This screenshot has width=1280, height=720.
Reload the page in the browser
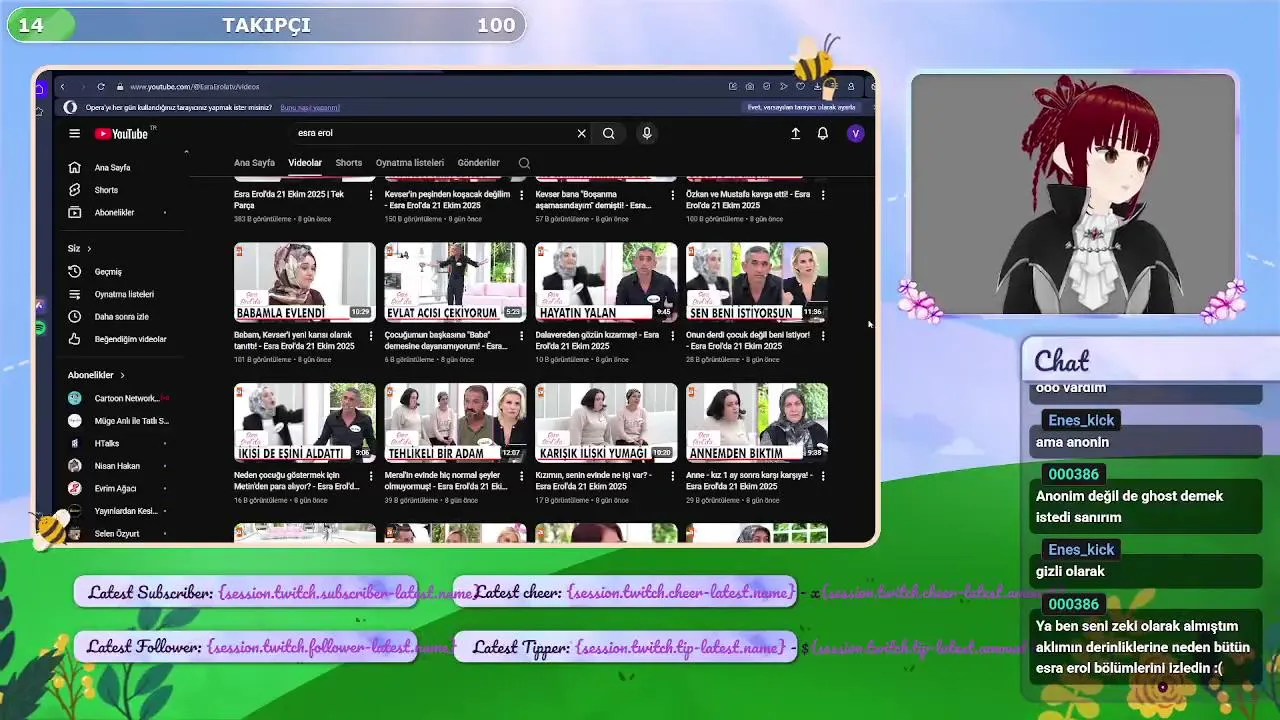point(101,87)
